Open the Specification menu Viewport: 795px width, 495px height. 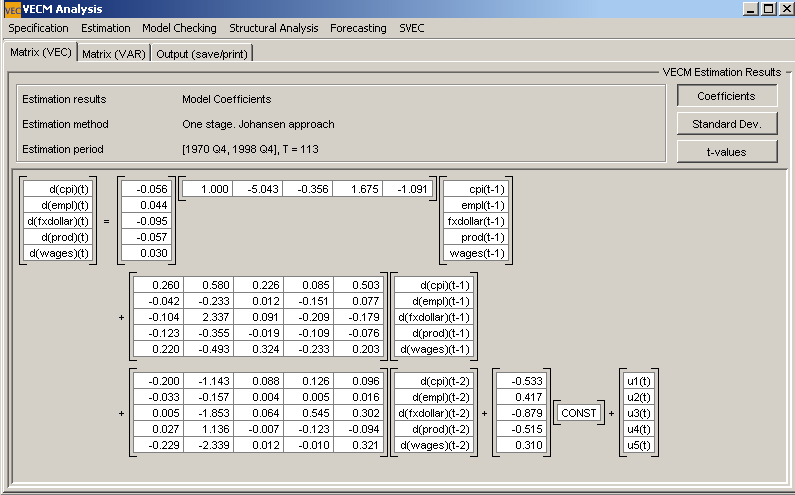39,28
